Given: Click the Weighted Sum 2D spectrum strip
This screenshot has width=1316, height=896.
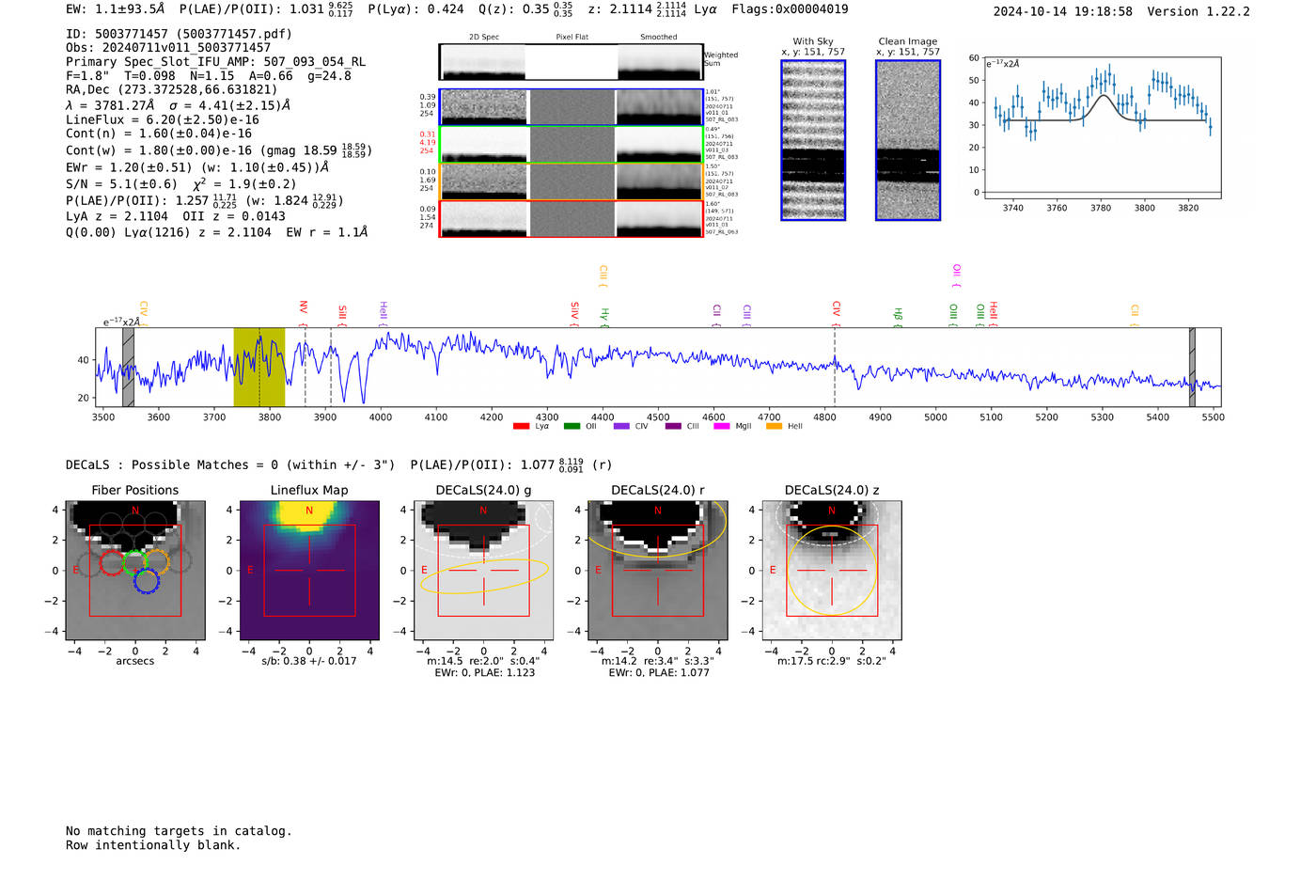Looking at the screenshot, I should (572, 62).
